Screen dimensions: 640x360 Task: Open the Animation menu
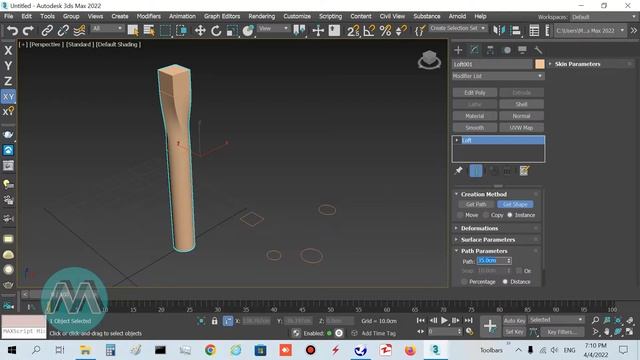[x=182, y=16]
